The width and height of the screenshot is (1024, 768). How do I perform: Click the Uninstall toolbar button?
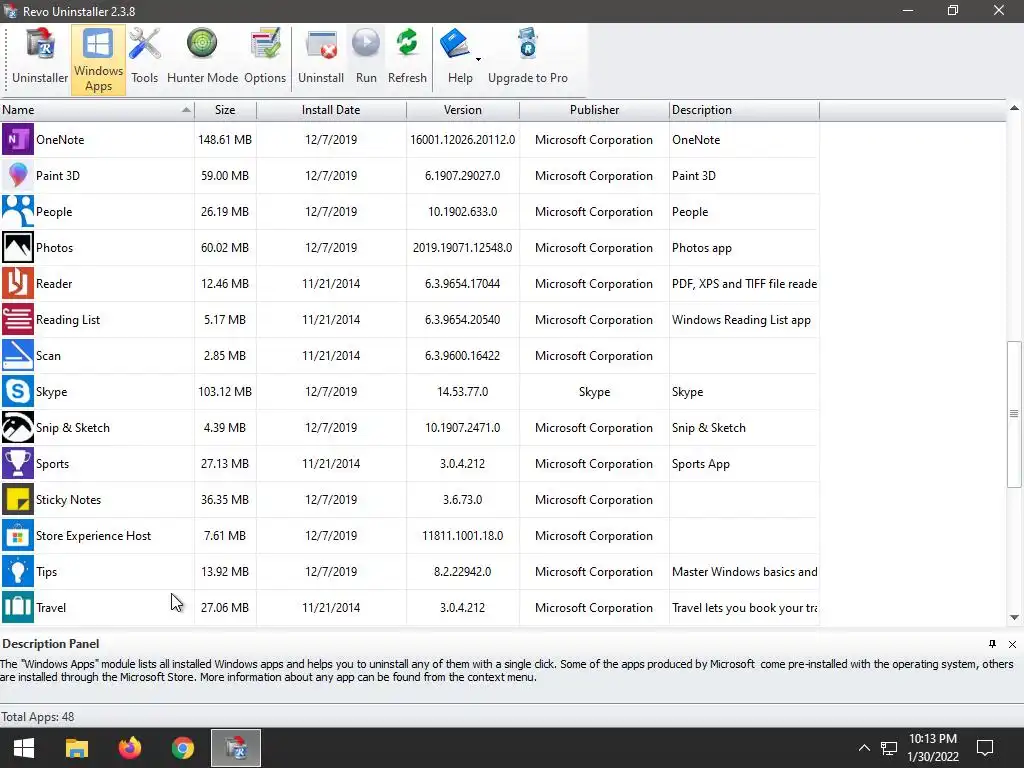(321, 59)
